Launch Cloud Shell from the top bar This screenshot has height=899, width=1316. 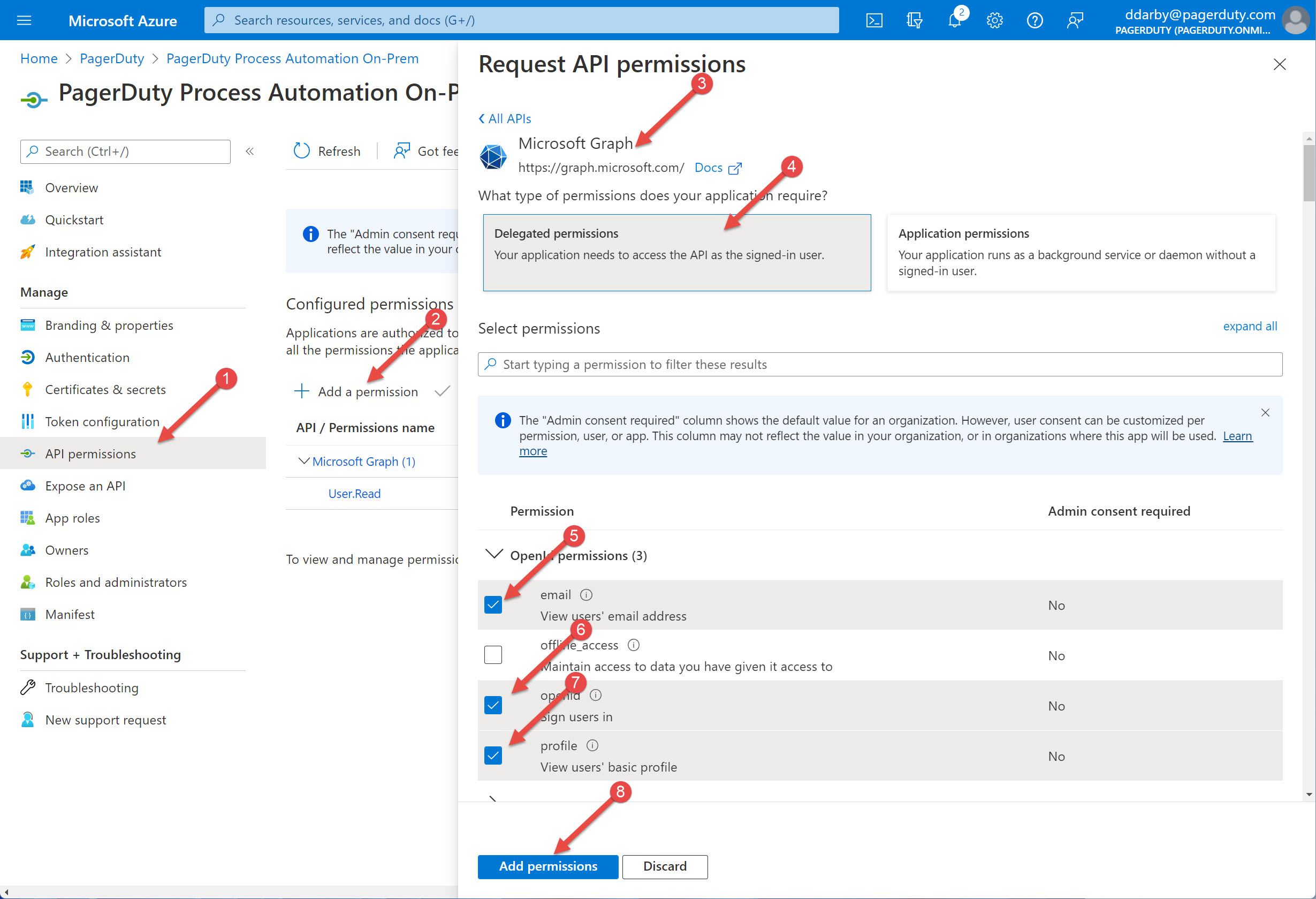click(x=874, y=20)
